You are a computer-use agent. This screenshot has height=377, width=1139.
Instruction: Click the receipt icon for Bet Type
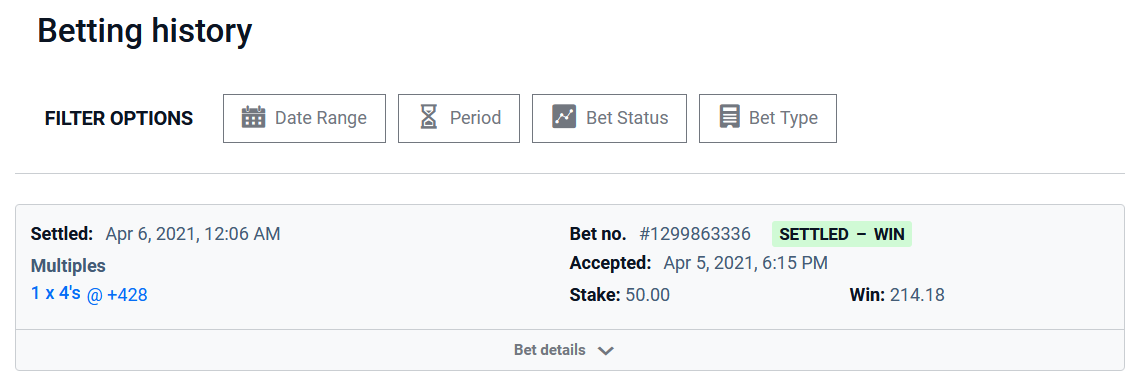(729, 118)
